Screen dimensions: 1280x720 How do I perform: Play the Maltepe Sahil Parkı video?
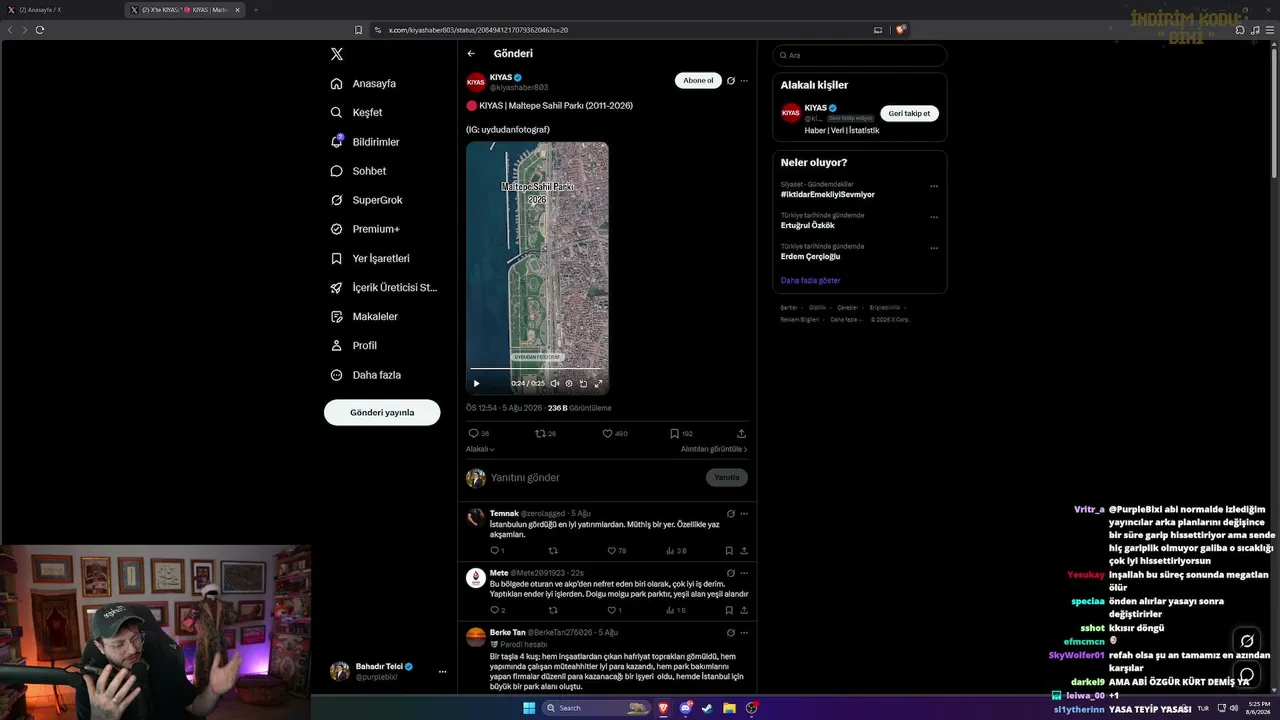(476, 383)
